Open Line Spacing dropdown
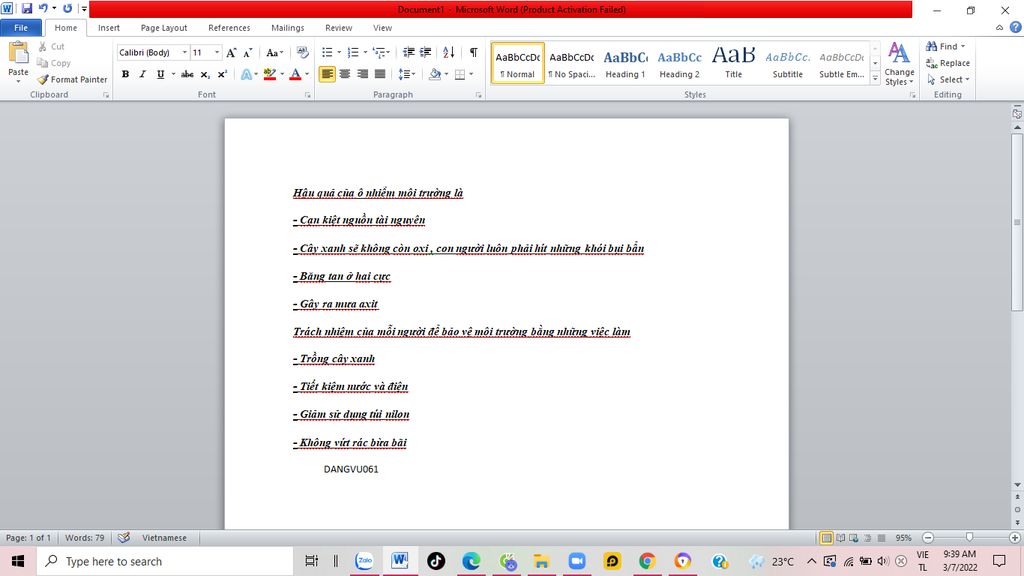 (x=407, y=74)
